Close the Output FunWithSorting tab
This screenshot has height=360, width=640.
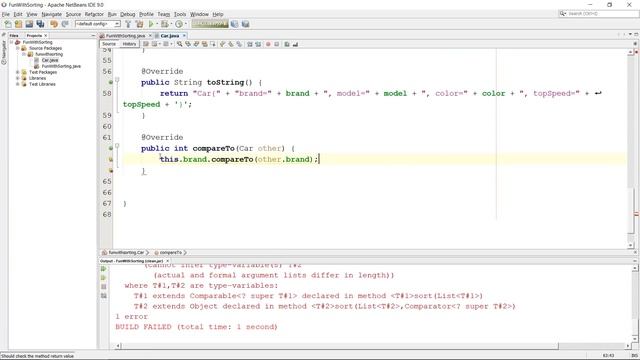coord(168,261)
